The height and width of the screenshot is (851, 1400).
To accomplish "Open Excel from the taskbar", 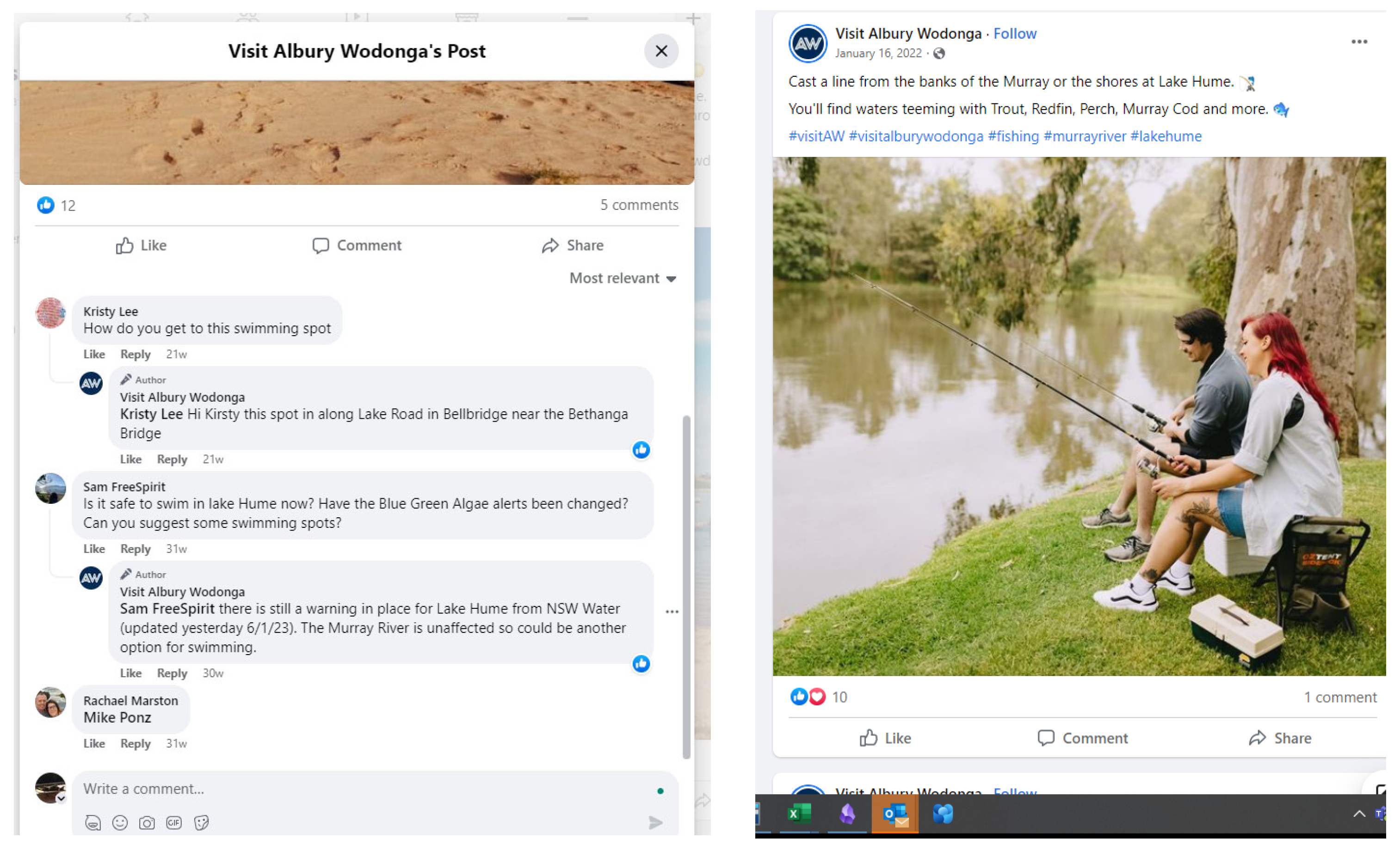I will [799, 814].
